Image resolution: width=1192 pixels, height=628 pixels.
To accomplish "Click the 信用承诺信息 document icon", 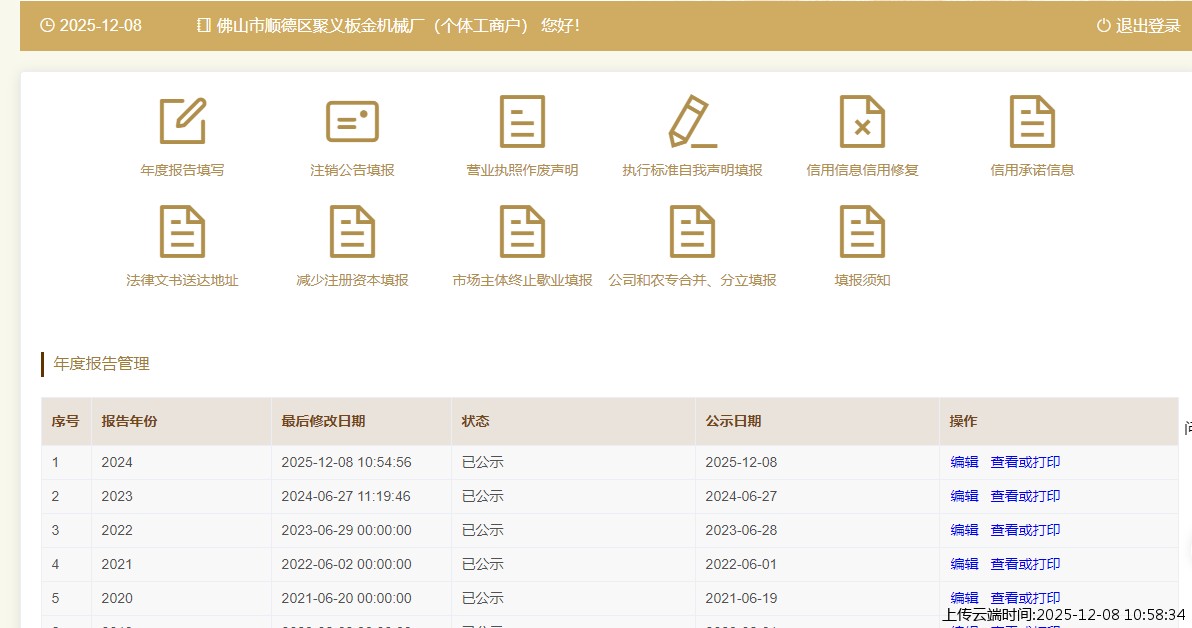I will coord(1032,122).
